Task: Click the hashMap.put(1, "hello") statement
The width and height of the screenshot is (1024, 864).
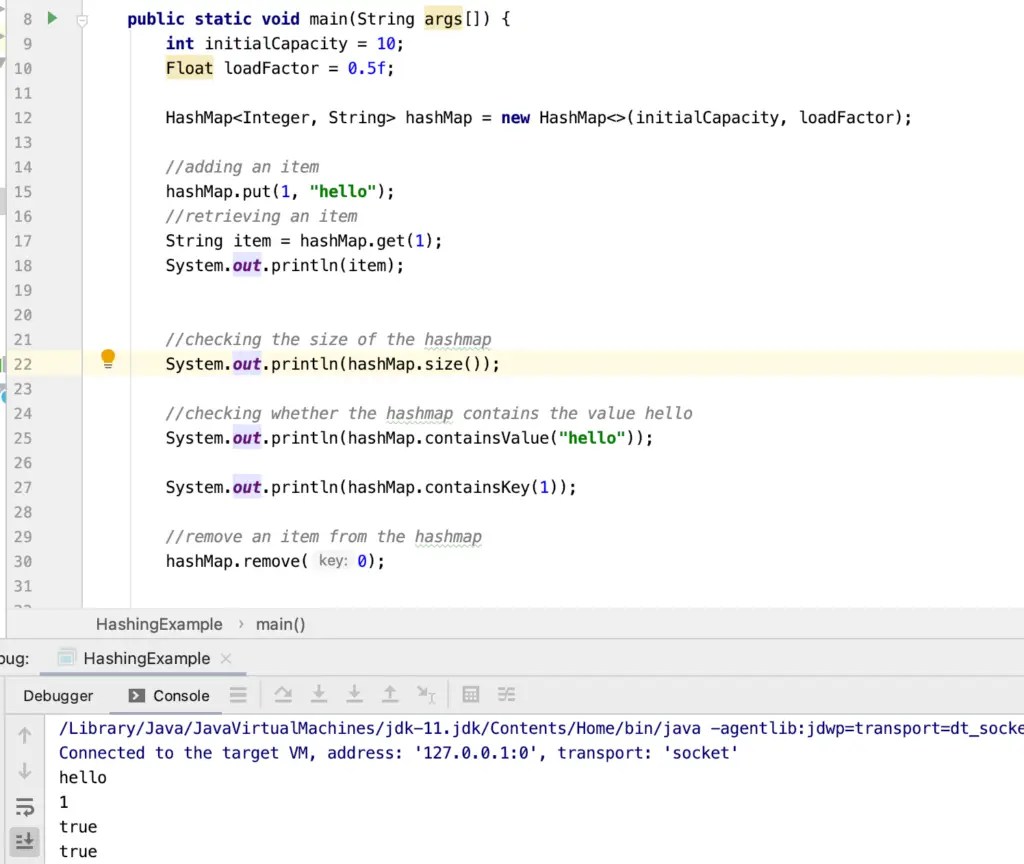Action: (280, 191)
